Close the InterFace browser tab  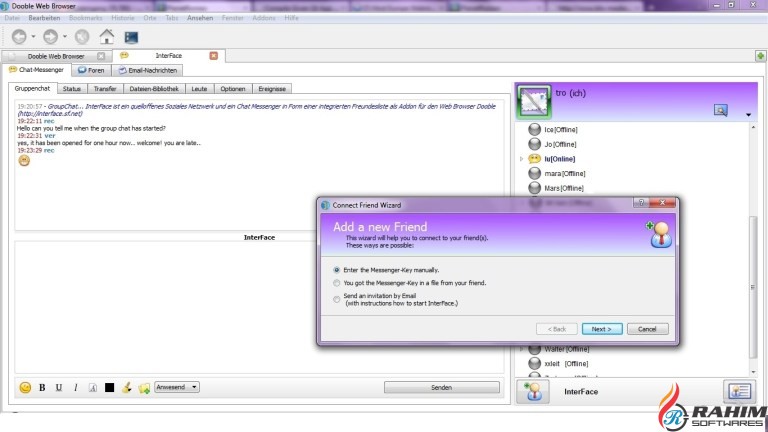tap(214, 56)
